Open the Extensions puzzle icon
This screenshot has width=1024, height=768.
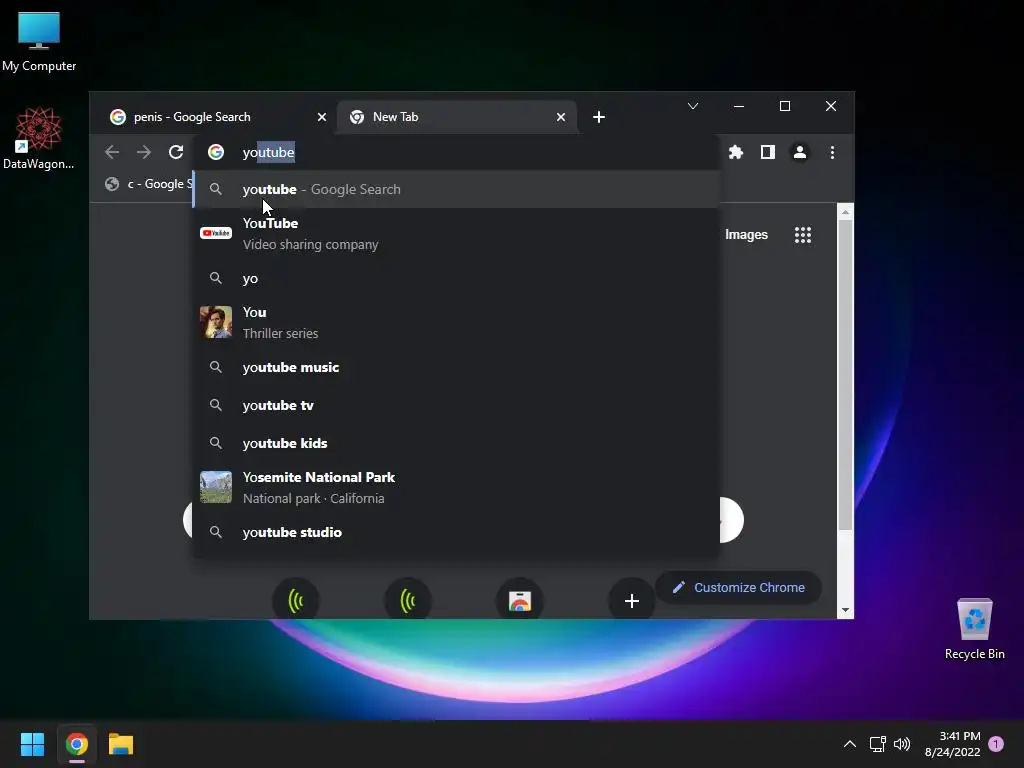coord(736,152)
